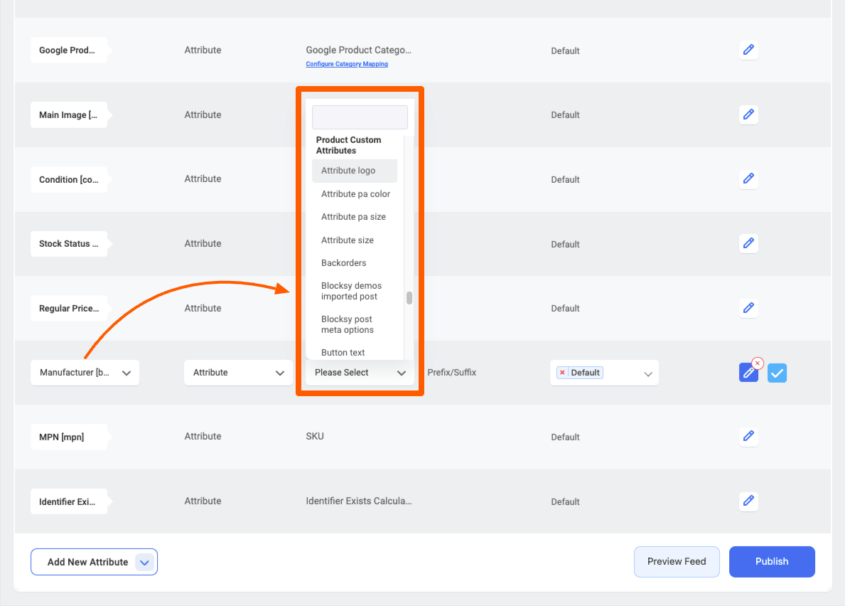Toggle the Please Select dropdown
Viewport: 845px width, 606px height.
359,373
